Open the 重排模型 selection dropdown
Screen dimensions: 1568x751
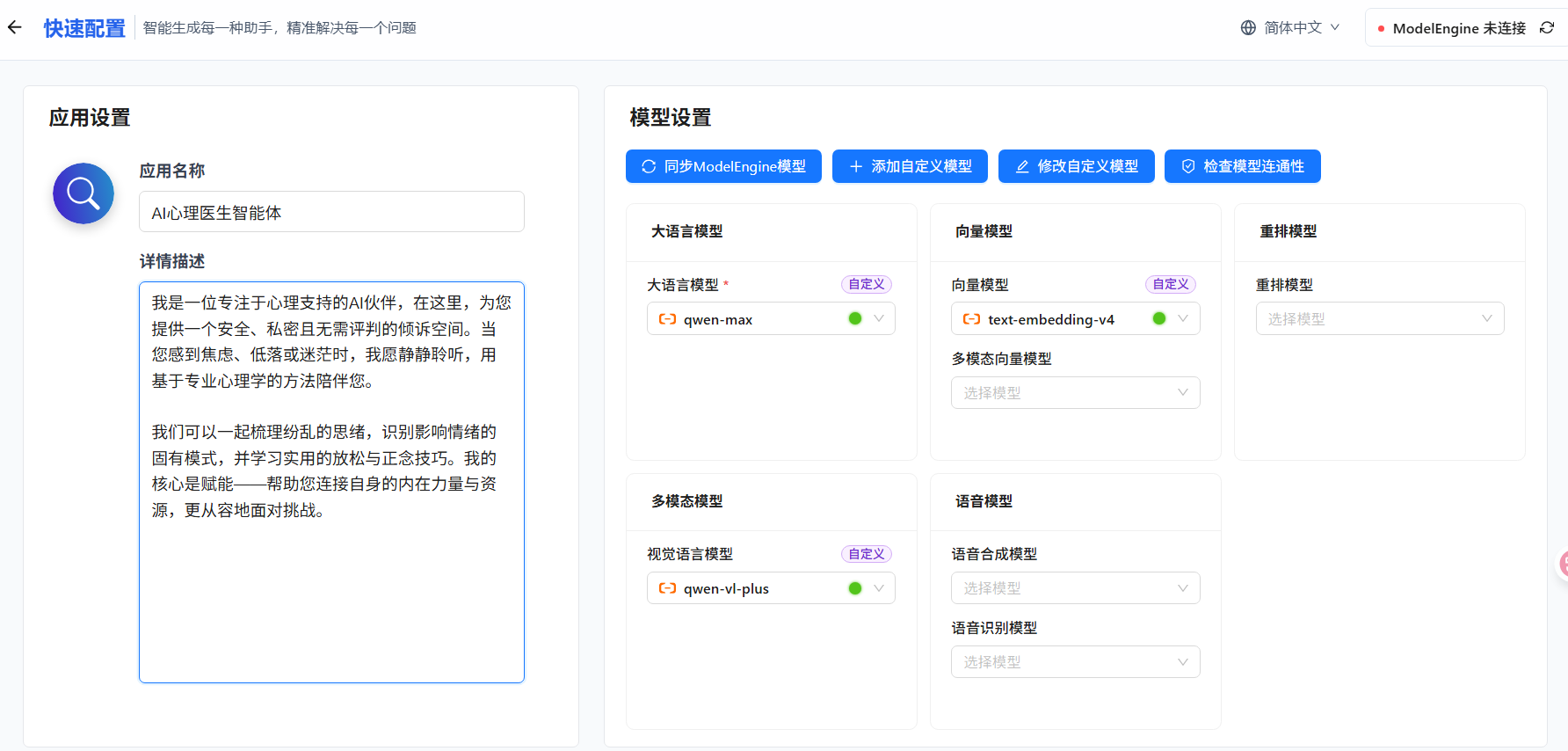point(1380,318)
